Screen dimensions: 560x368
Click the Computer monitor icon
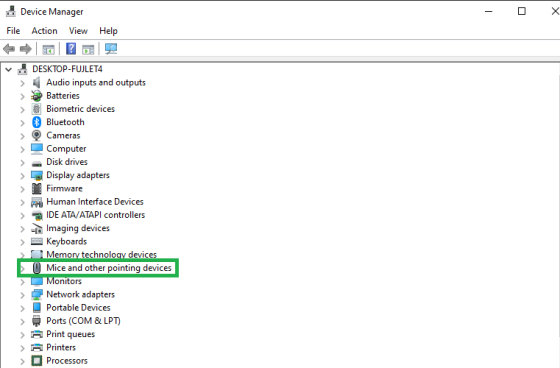click(36, 149)
